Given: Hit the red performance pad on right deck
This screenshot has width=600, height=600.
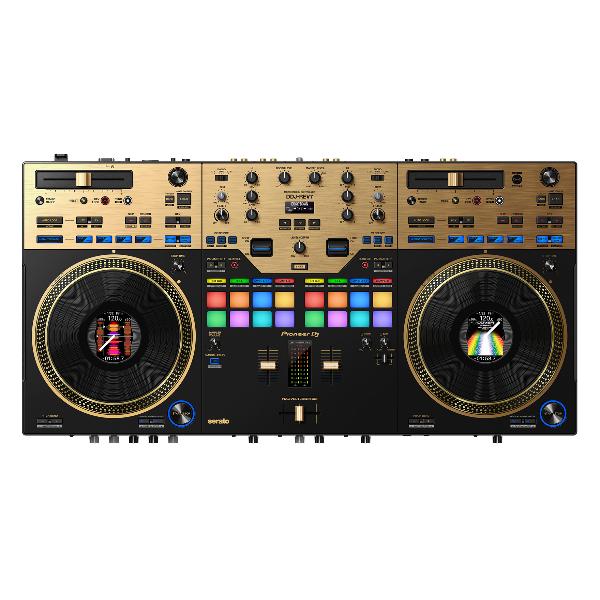Looking at the screenshot, I should pos(315,300).
